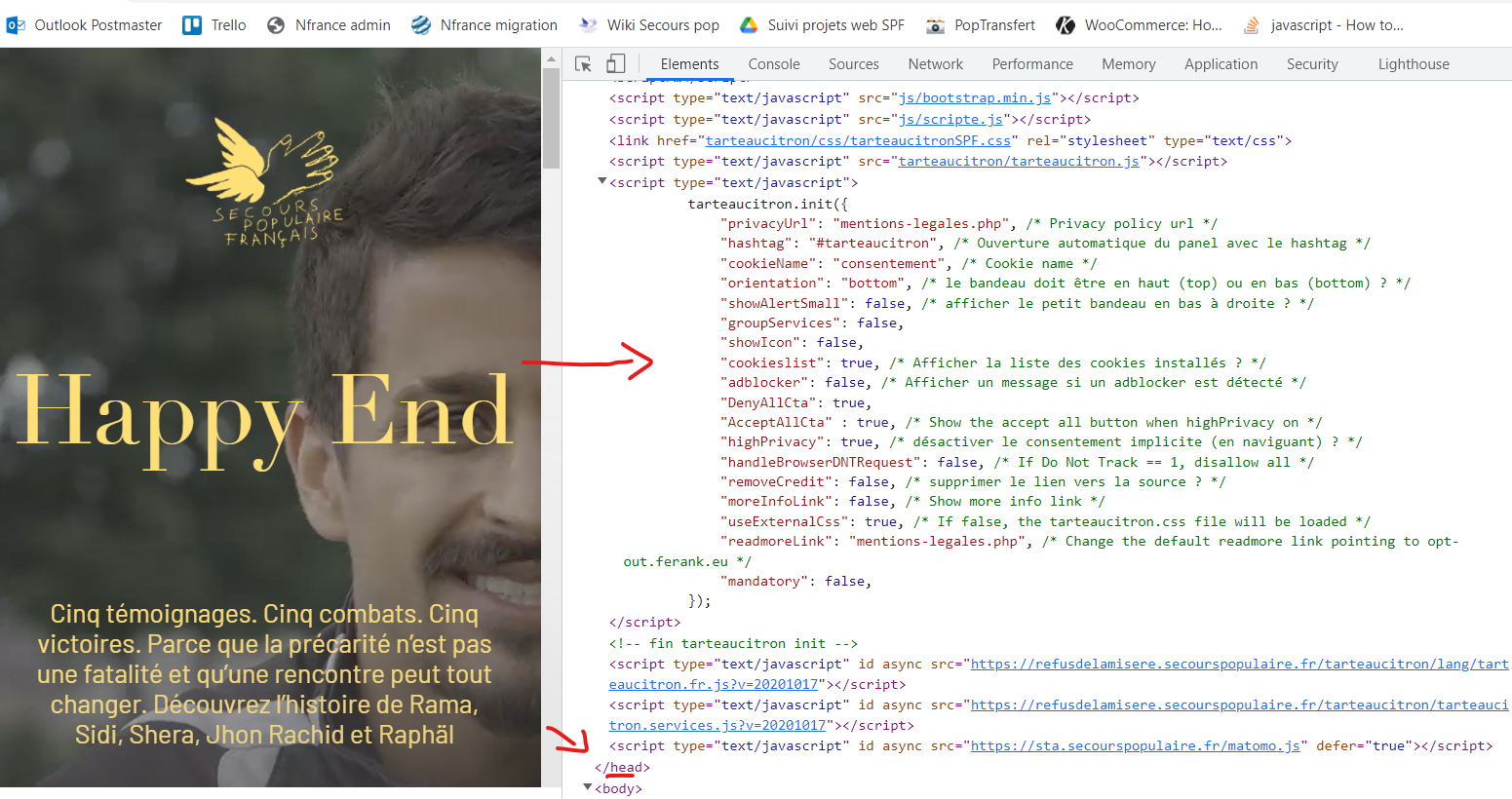The image size is (1512, 799).
Task: Open the PopTransfert bookmark
Action: [x=980, y=25]
